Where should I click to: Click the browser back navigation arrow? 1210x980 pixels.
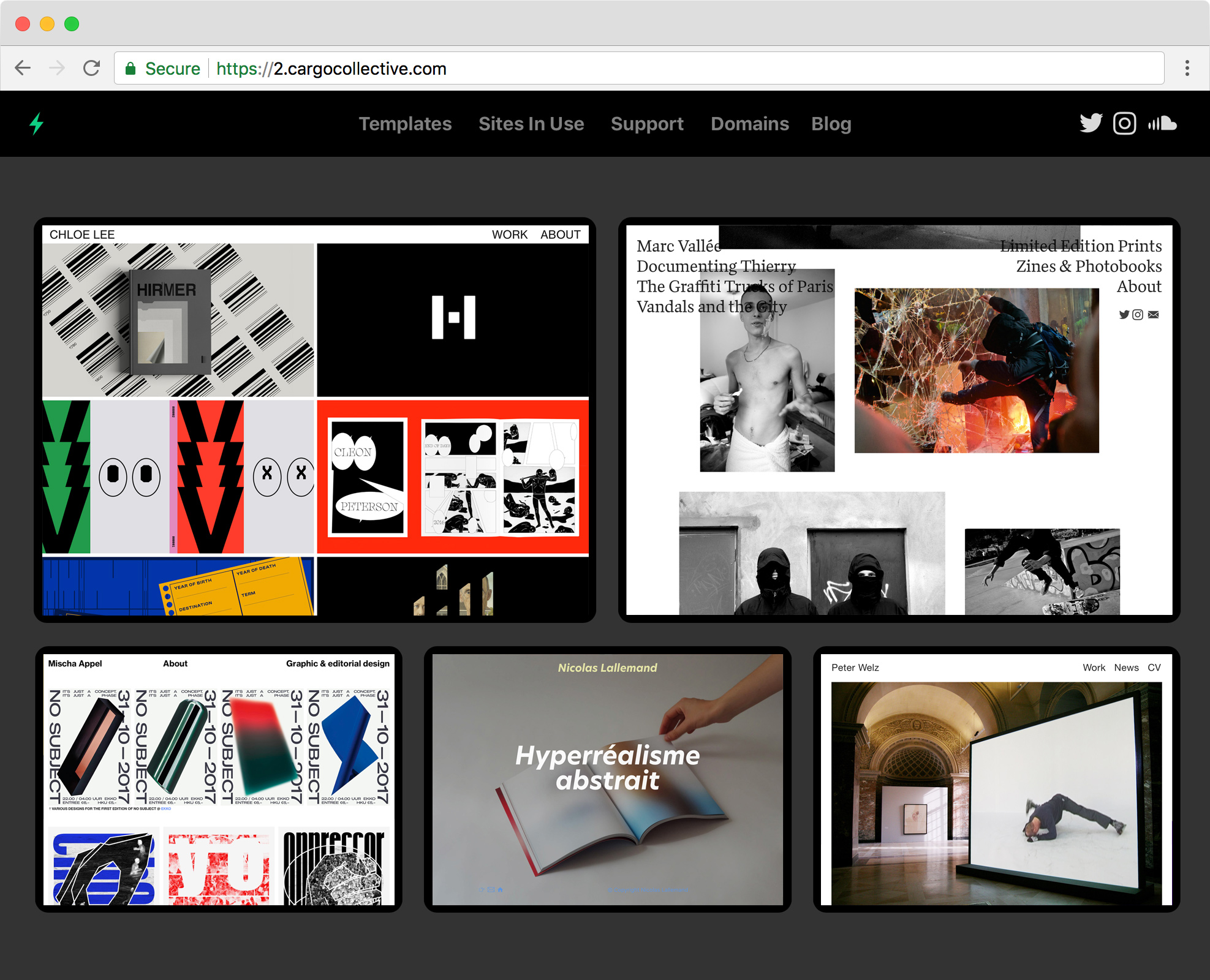coord(26,68)
